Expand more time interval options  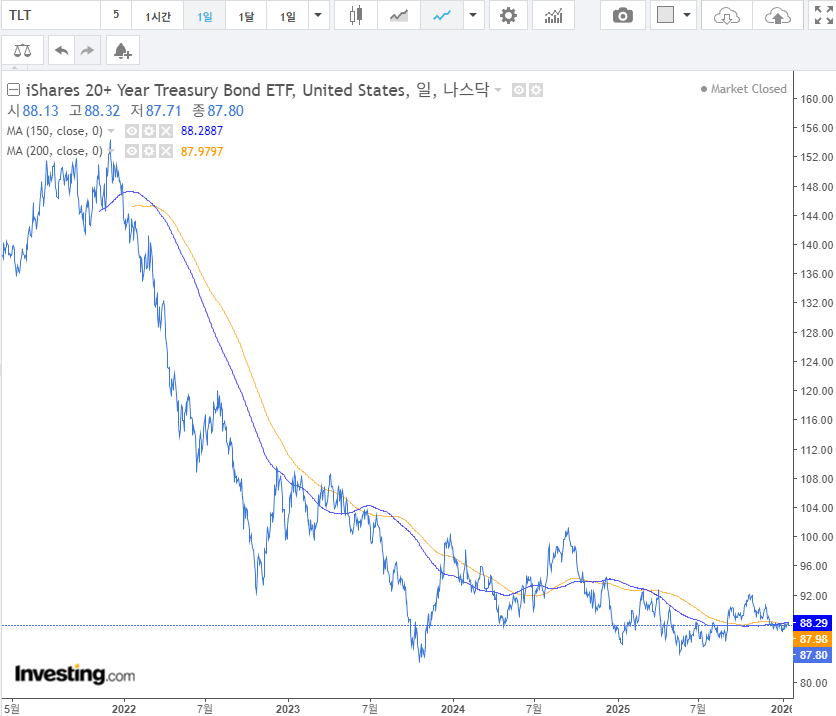pos(318,15)
